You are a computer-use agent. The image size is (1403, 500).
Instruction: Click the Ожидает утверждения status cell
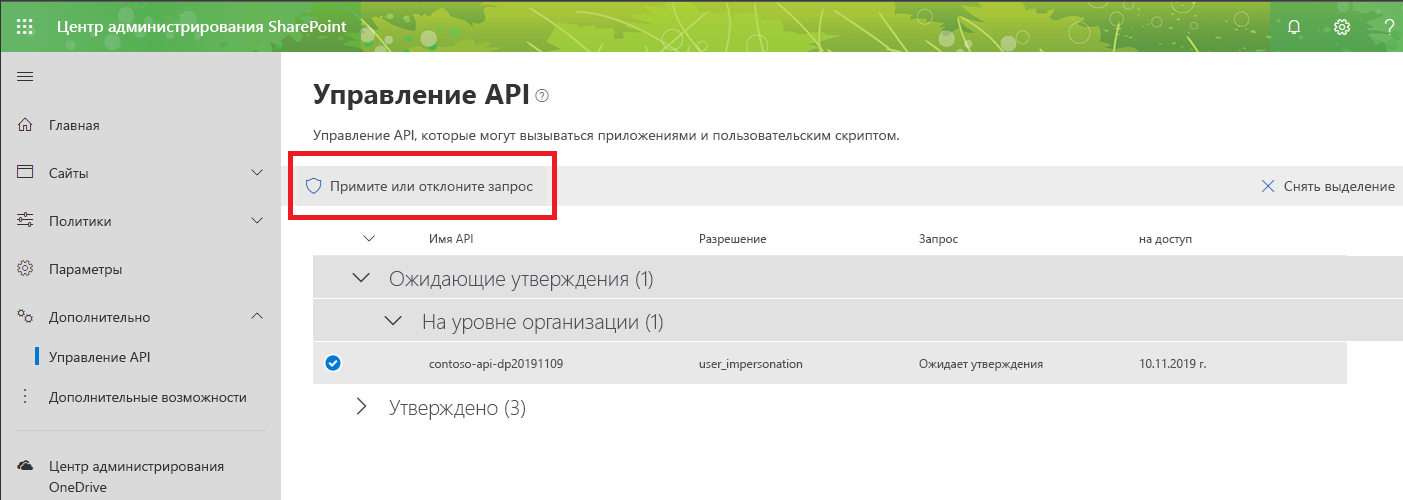point(981,364)
